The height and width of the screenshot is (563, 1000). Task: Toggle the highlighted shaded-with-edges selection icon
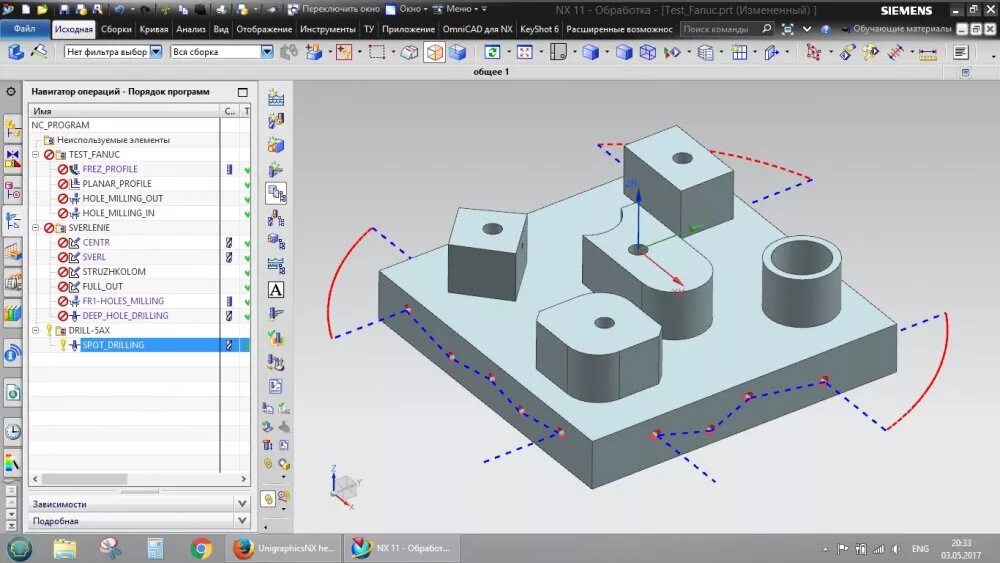coord(434,52)
